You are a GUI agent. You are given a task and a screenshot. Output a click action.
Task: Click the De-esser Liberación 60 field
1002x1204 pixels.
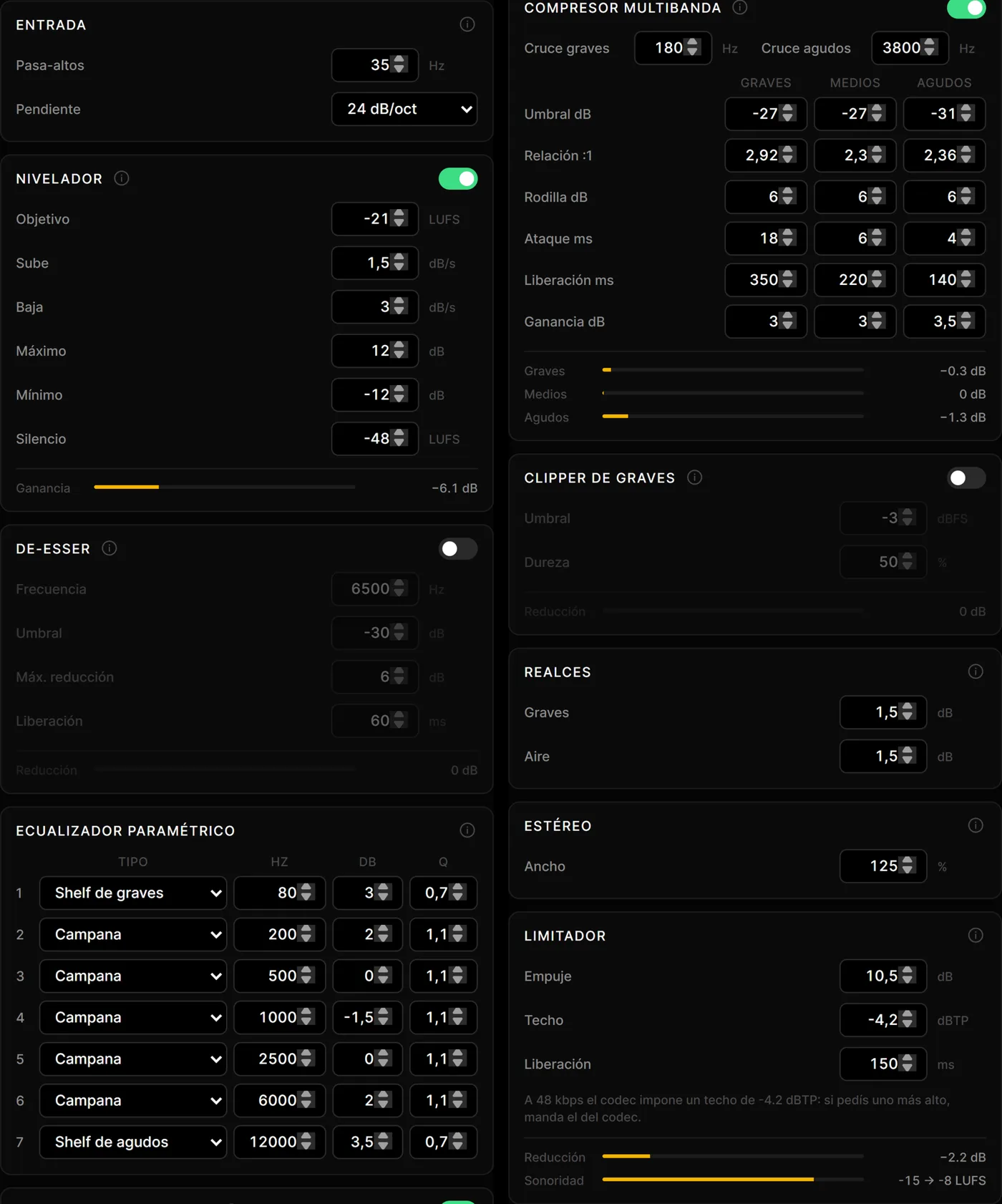click(x=375, y=721)
